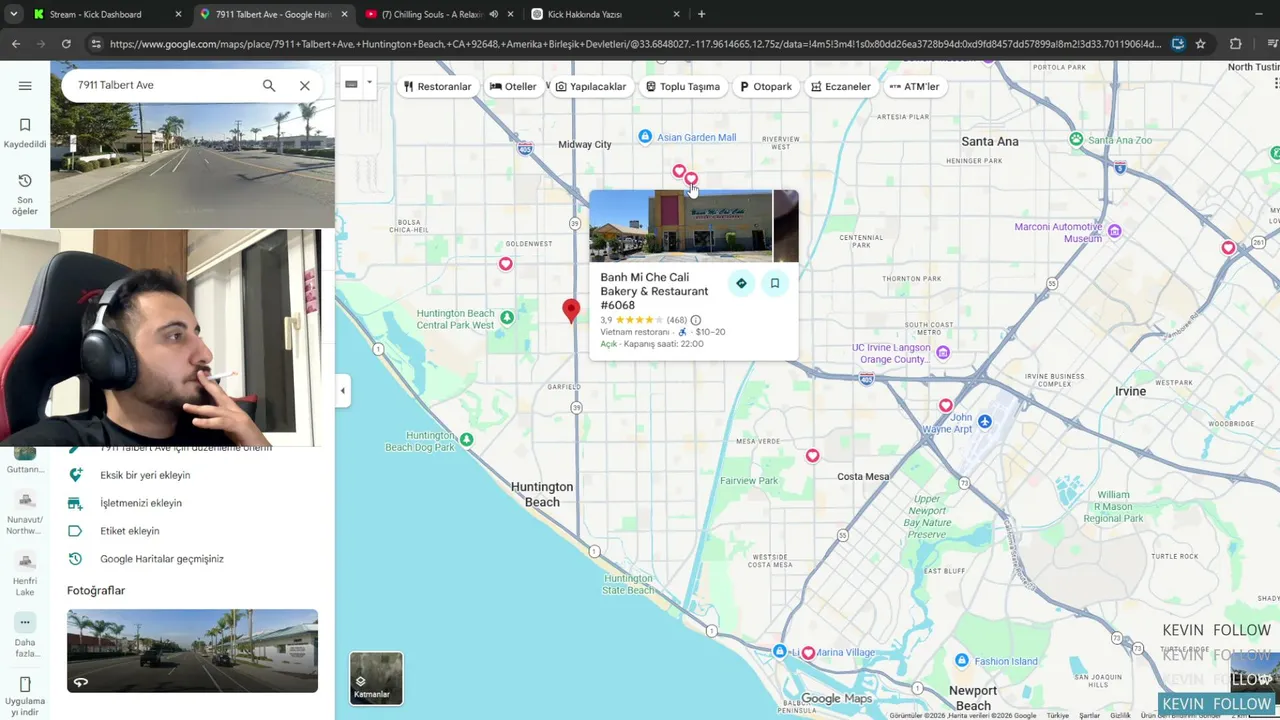Click the UC Irvine Langson Orange County marker

943,353
